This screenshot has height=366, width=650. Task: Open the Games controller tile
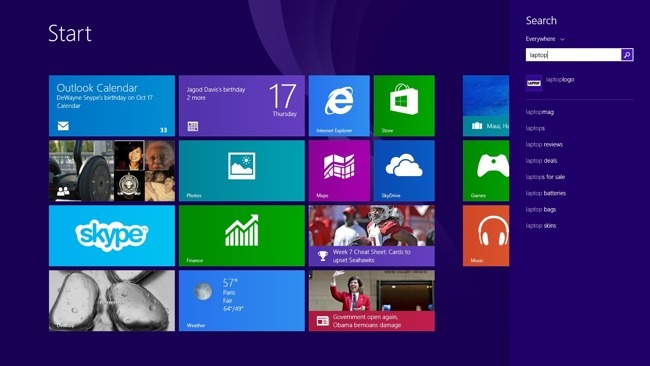(486, 171)
